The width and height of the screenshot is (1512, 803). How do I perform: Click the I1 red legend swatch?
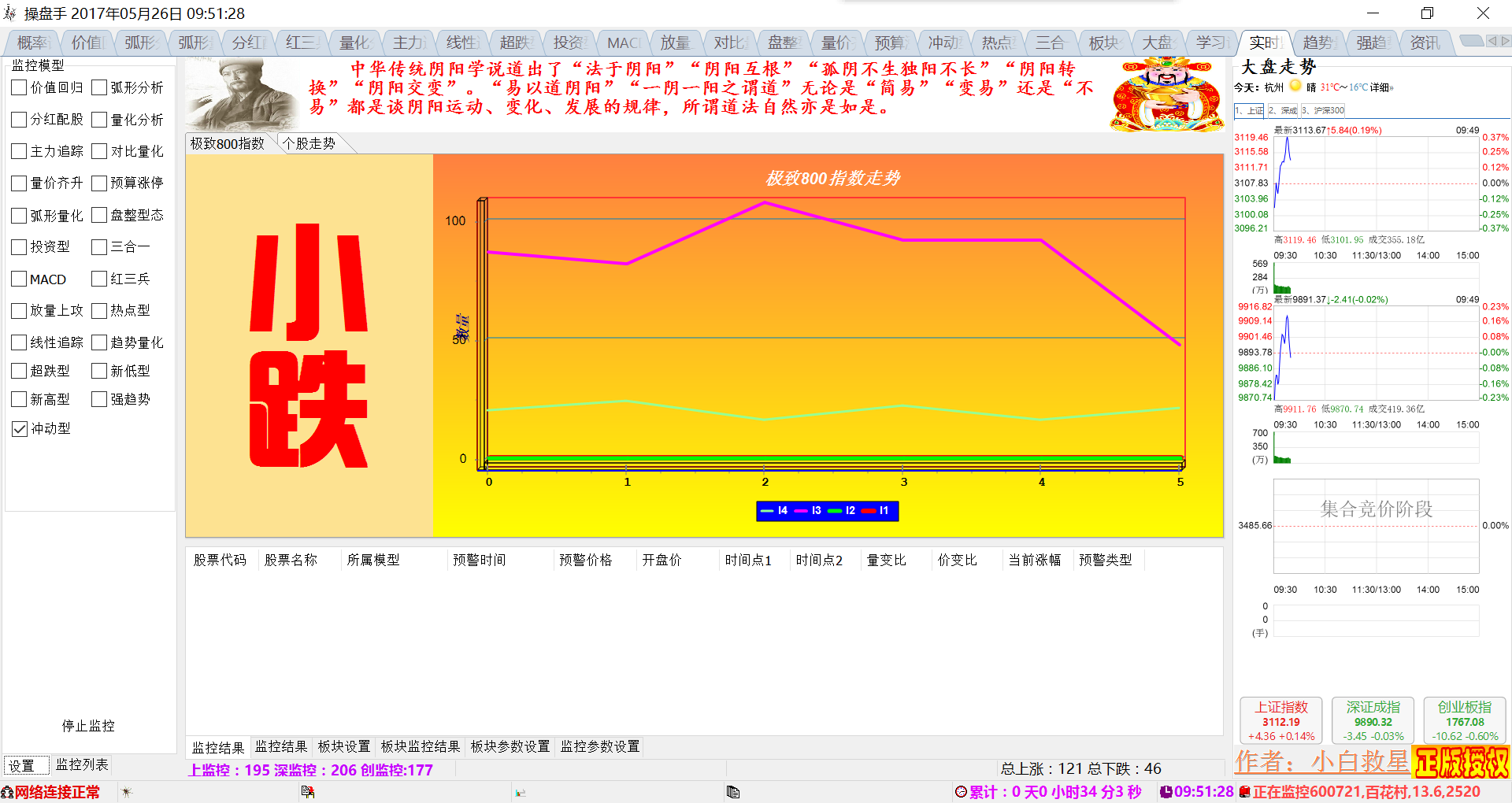point(869,511)
